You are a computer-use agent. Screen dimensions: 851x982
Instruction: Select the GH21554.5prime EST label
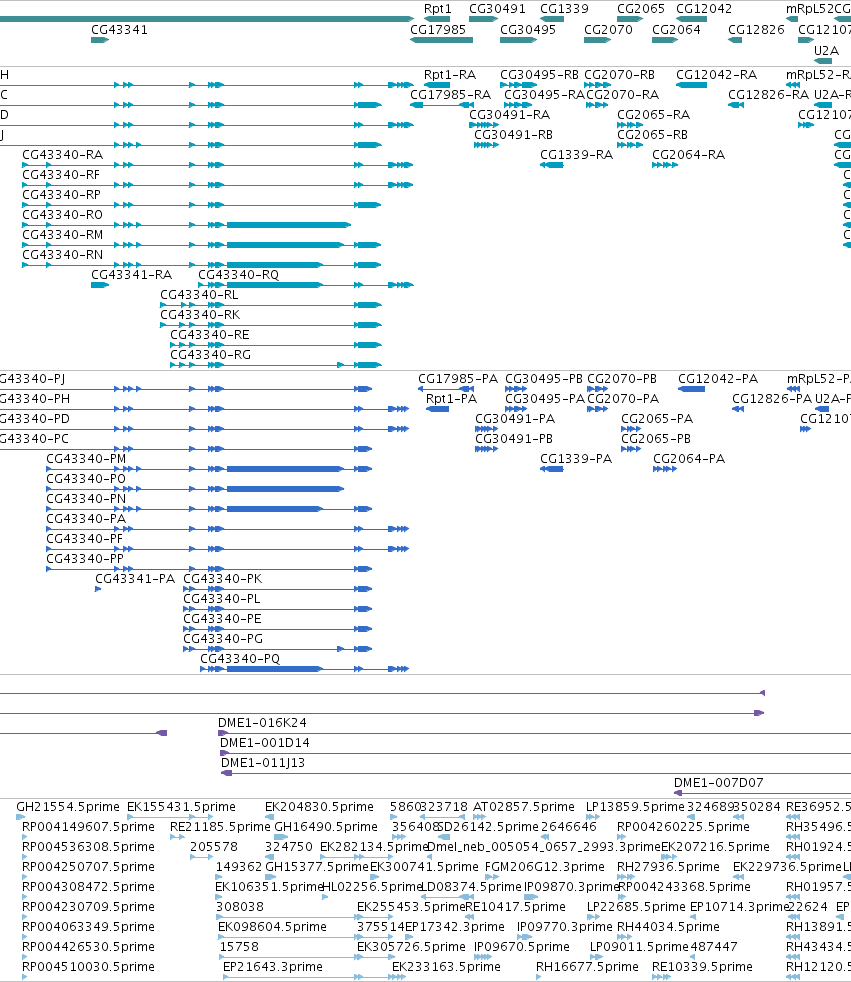[x=68, y=807]
